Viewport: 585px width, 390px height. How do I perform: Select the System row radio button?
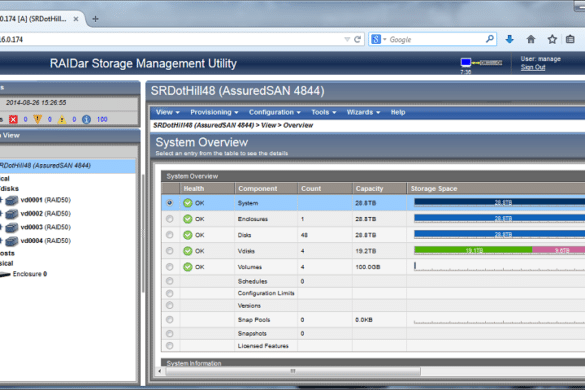170,203
